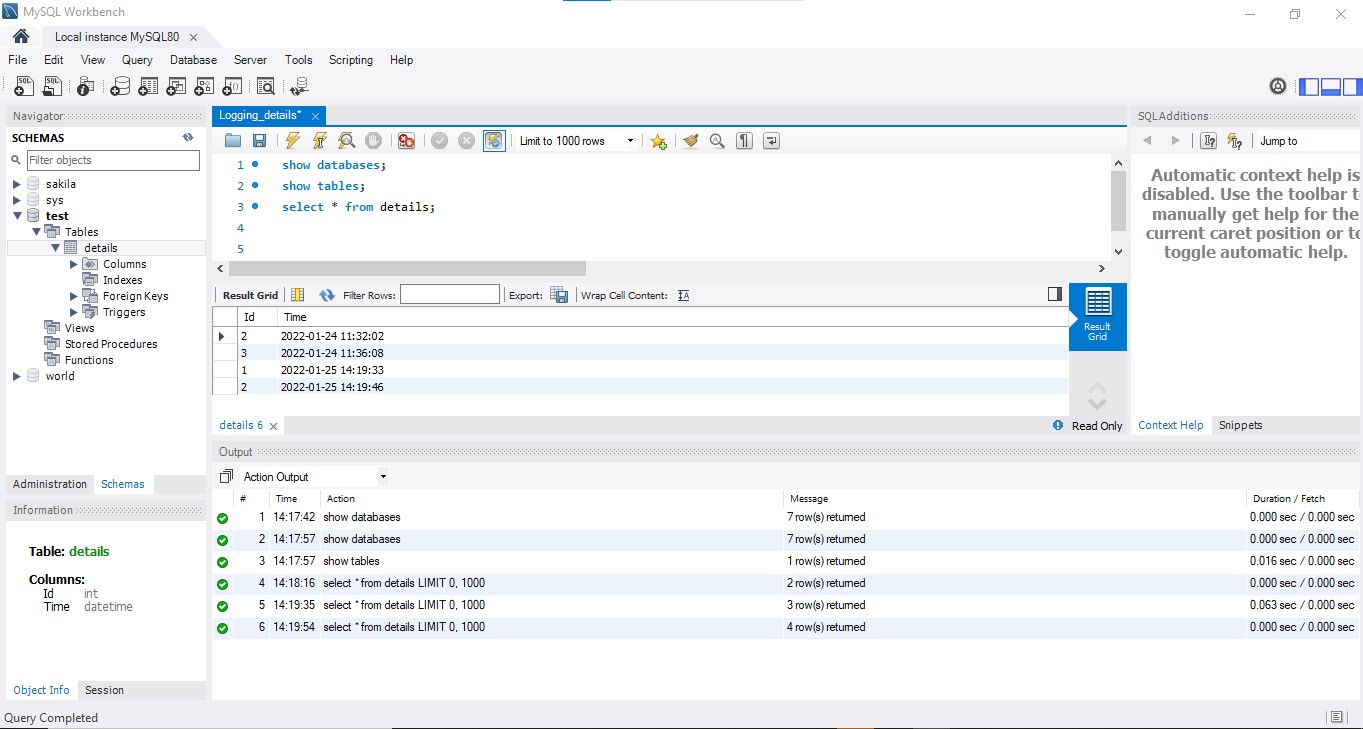Open the inspector for selected object
This screenshot has width=1363, height=729.
click(x=85, y=87)
